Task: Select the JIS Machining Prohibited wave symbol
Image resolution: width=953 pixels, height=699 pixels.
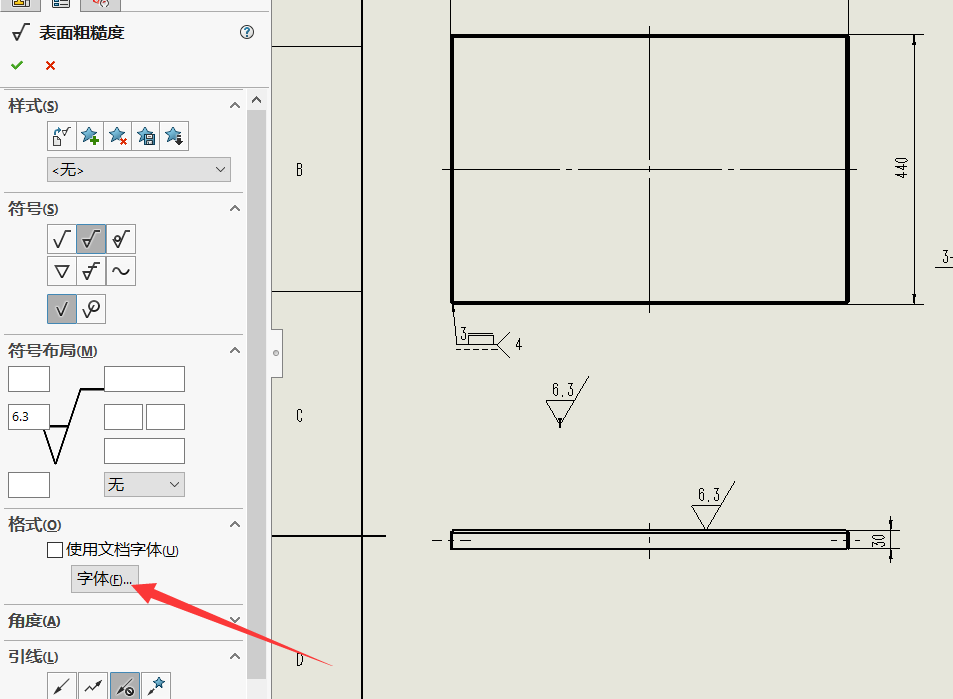Action: (121, 271)
